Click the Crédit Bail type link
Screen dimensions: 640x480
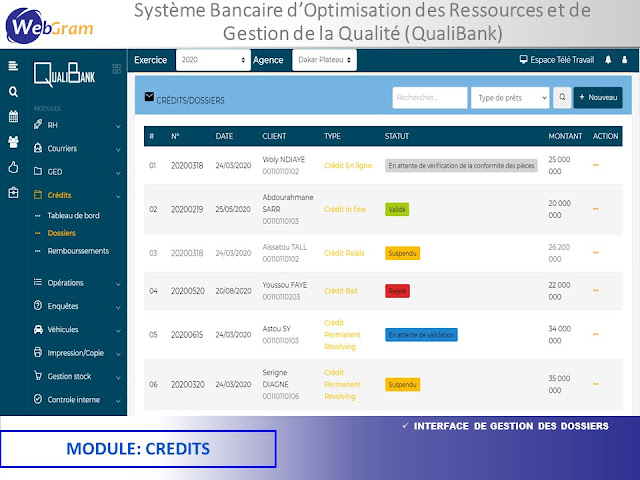[x=340, y=291]
